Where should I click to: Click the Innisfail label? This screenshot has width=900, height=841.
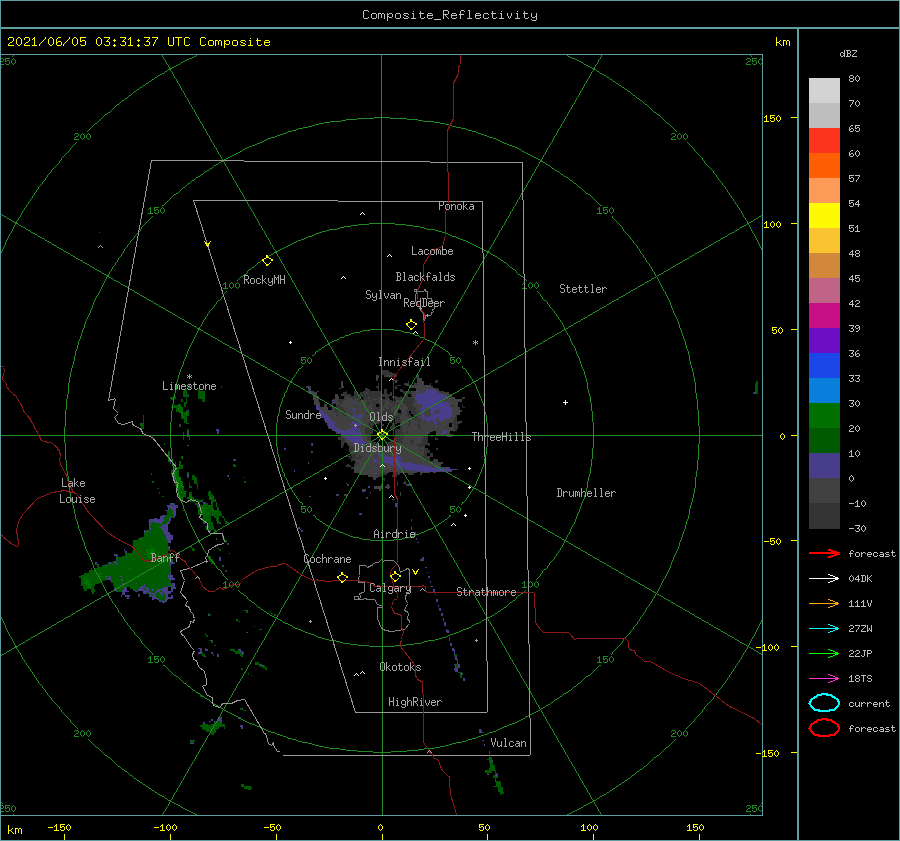(404, 362)
